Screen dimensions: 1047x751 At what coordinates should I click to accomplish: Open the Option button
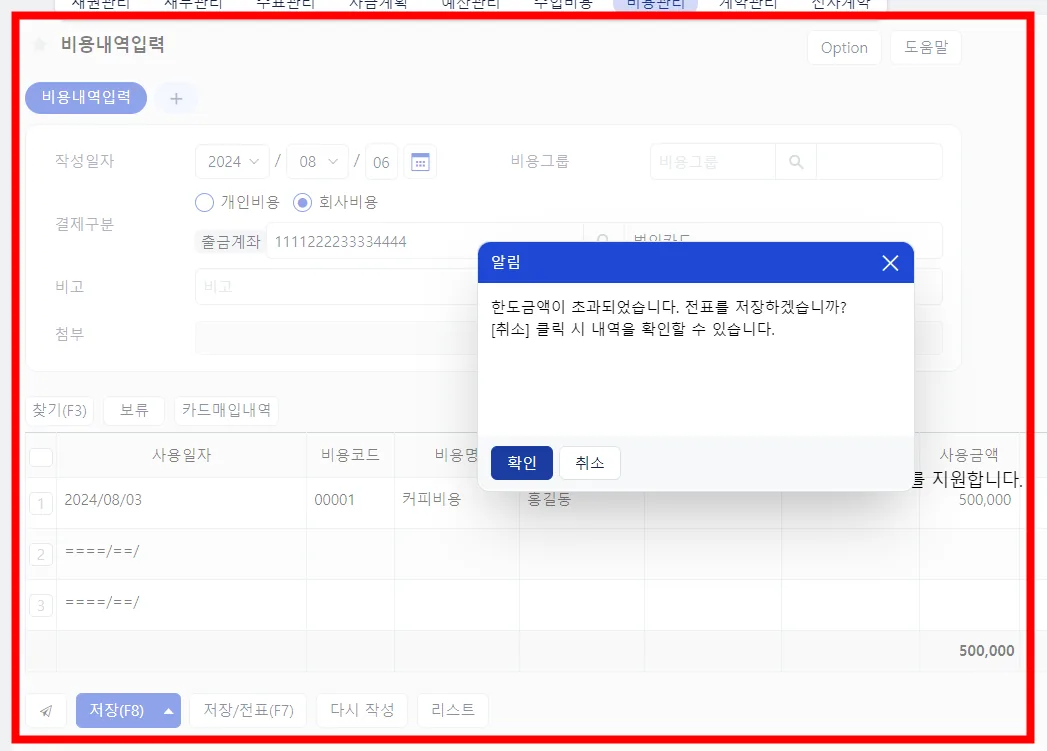[x=844, y=48]
